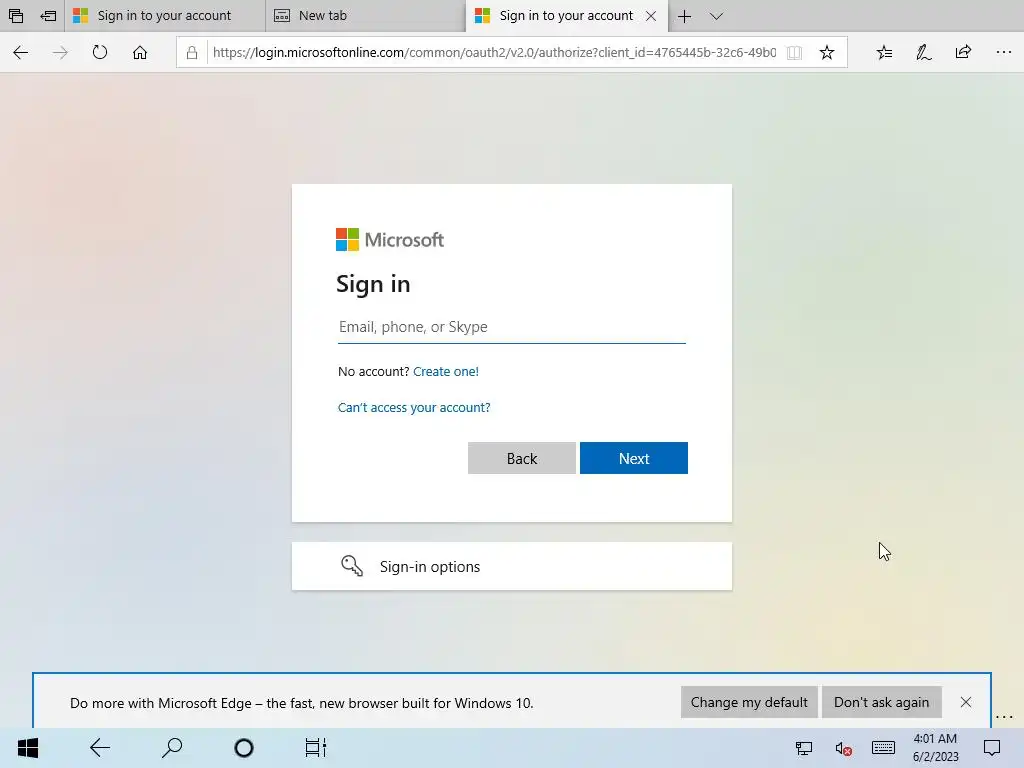Focus the Email, phone, or Skype field
The height and width of the screenshot is (768, 1024).
pyautogui.click(x=512, y=327)
